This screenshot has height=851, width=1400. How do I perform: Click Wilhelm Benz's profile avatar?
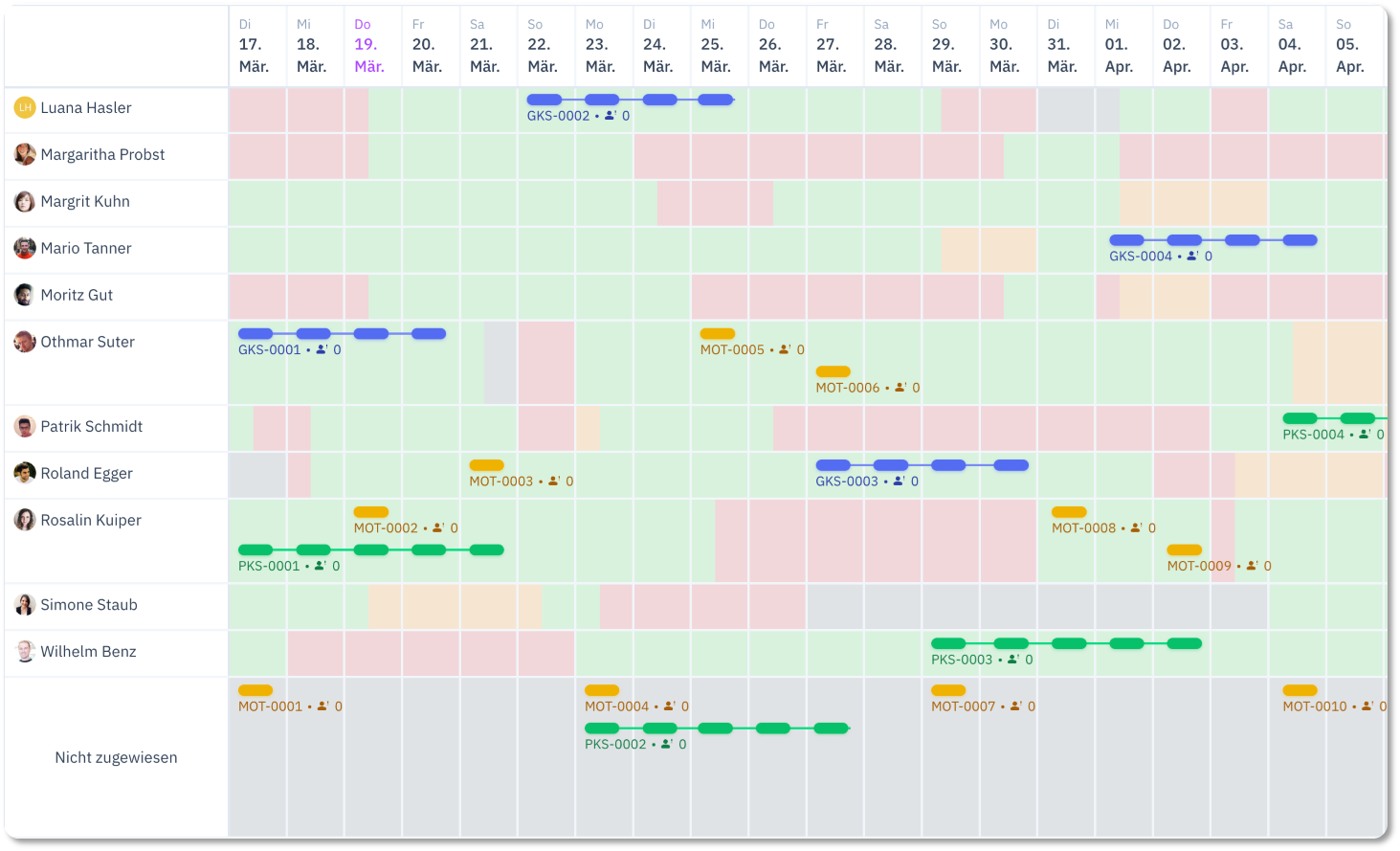[25, 652]
